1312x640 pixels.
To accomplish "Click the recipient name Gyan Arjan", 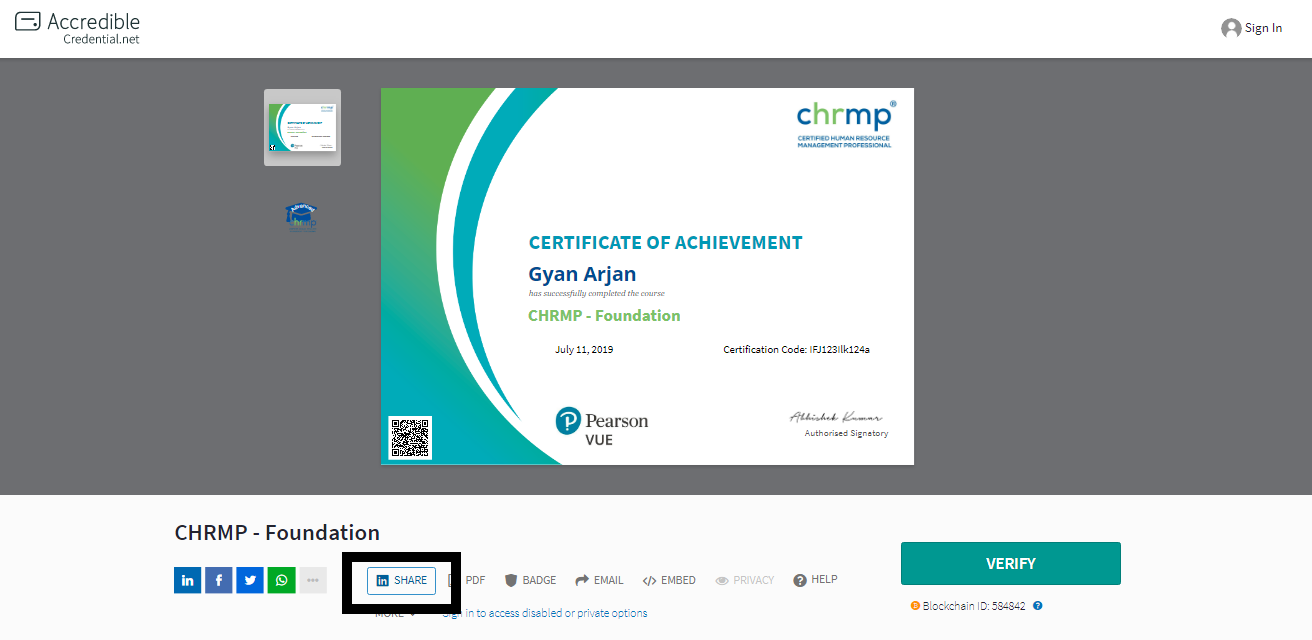I will [x=582, y=274].
